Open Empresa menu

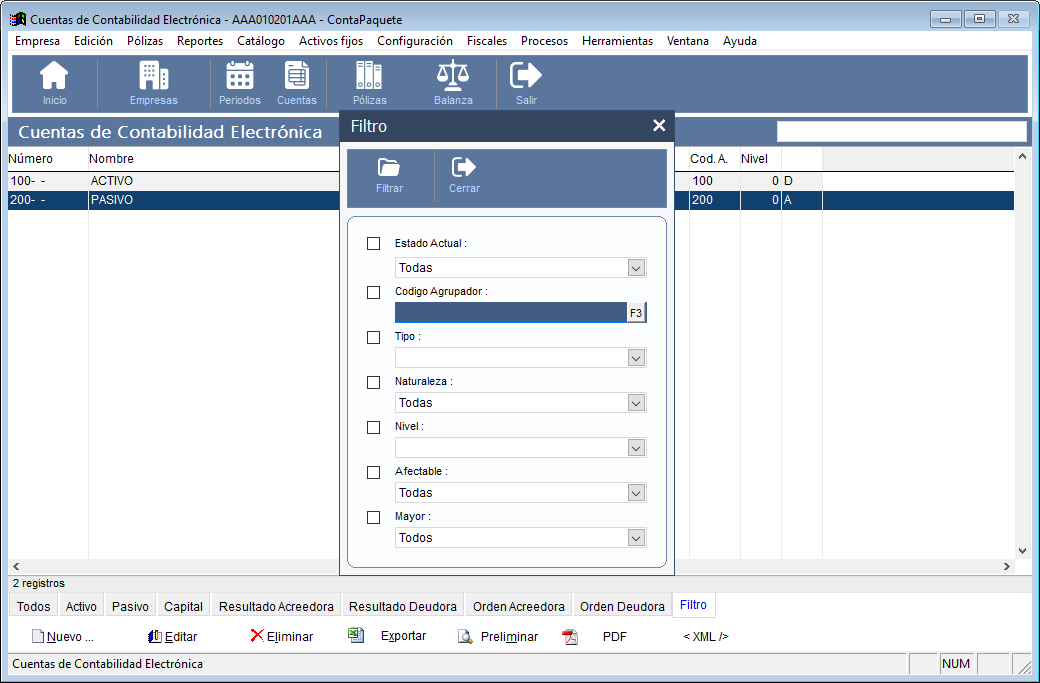point(37,41)
